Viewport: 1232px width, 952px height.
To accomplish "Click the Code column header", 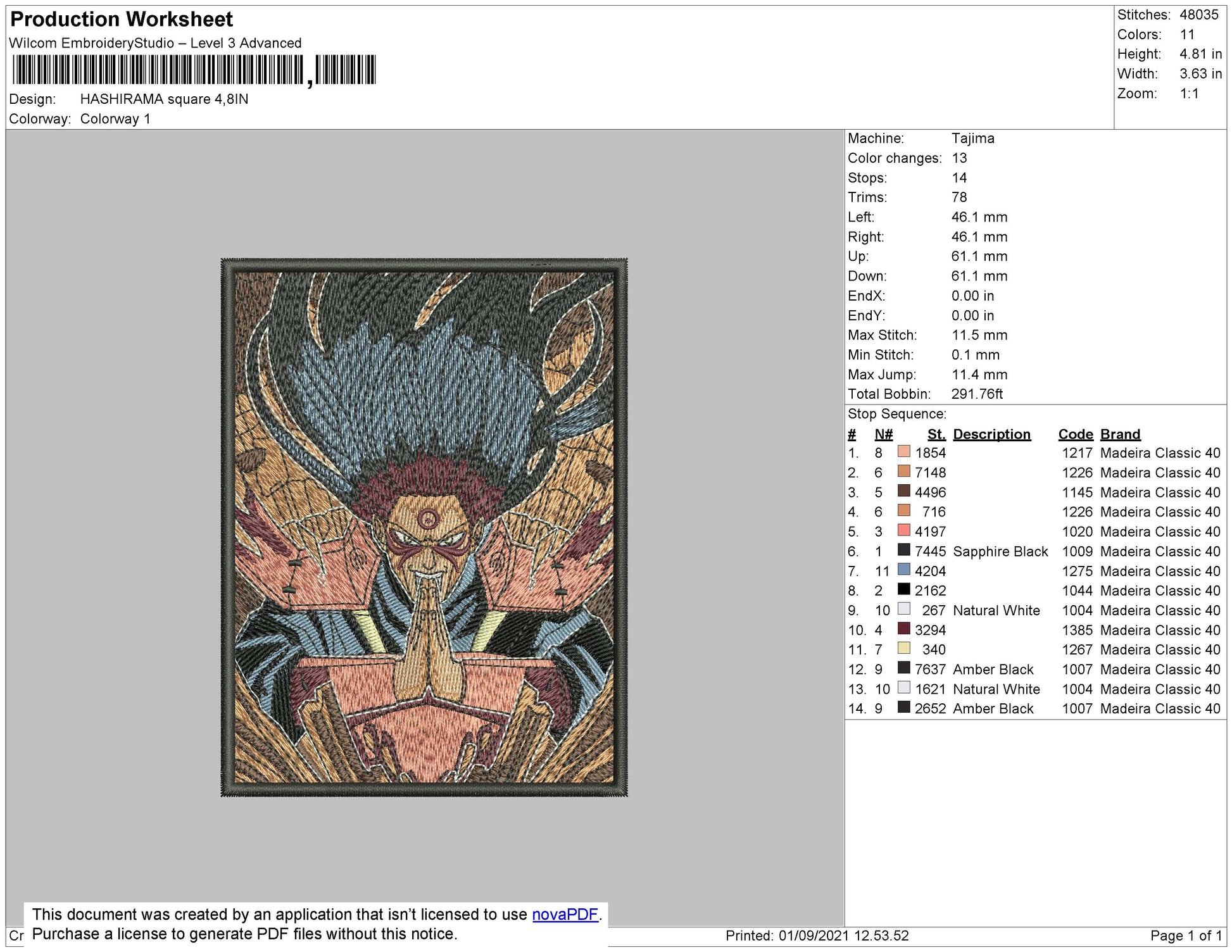I will (x=1075, y=434).
